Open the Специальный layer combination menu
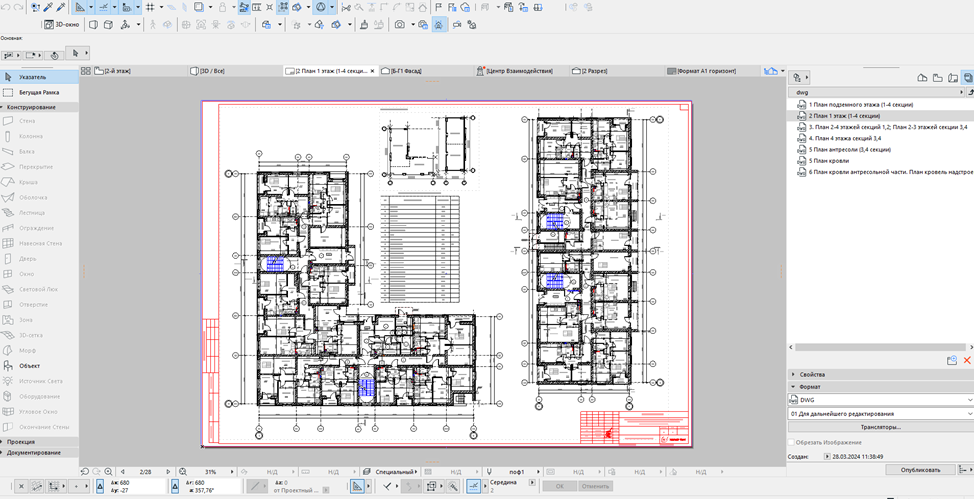The width and height of the screenshot is (974, 499). [x=393, y=472]
